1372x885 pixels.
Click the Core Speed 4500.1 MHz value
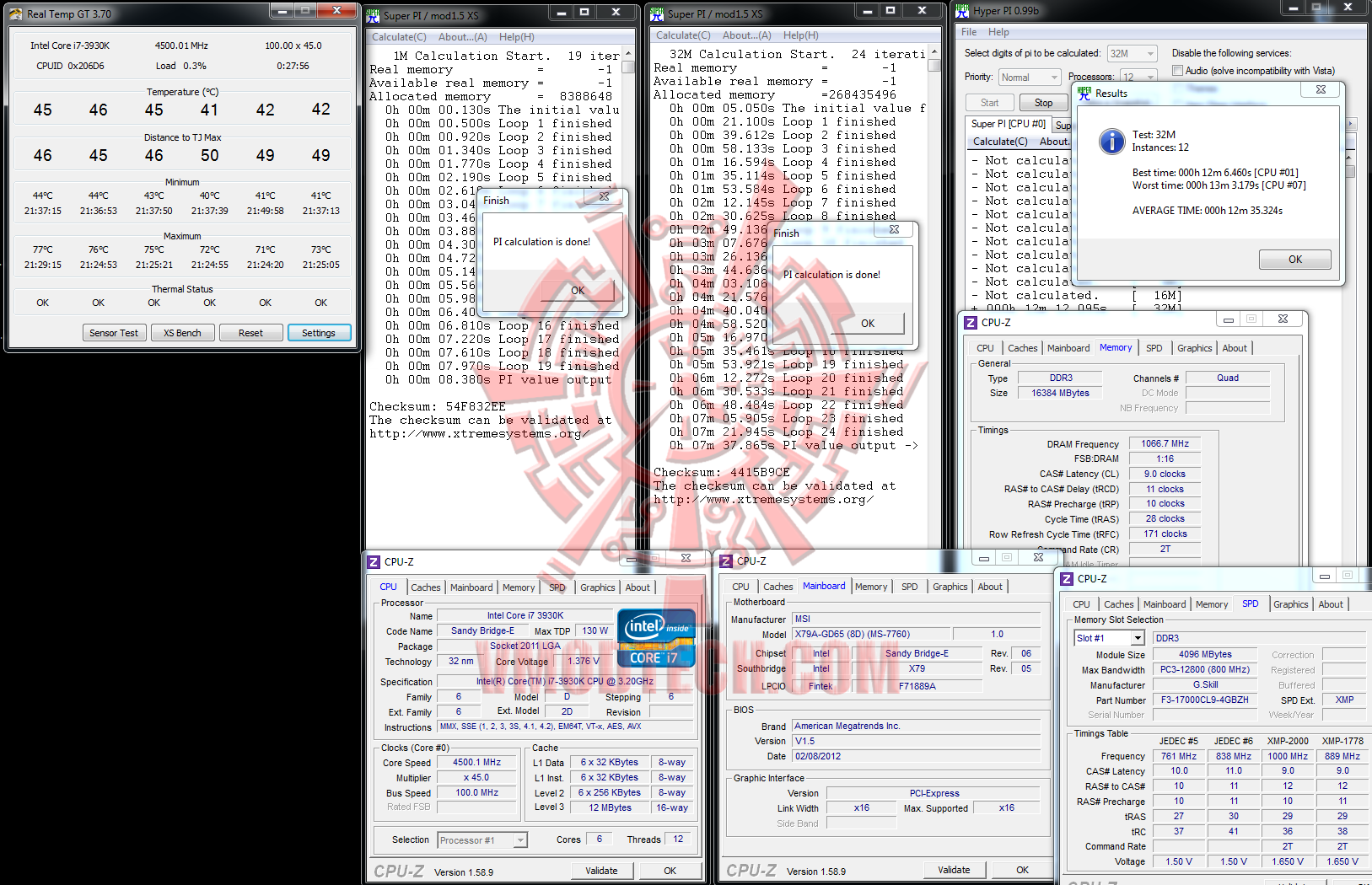[476, 762]
